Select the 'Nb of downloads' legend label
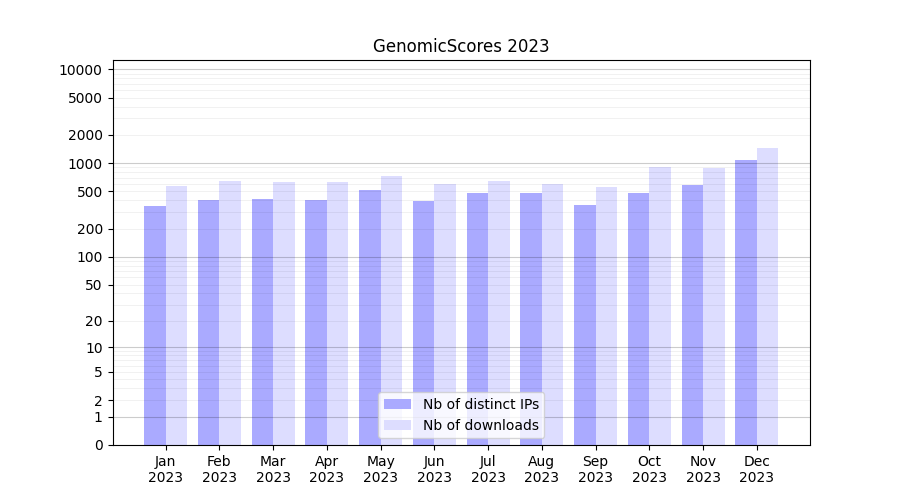900x500 pixels. pos(480,425)
